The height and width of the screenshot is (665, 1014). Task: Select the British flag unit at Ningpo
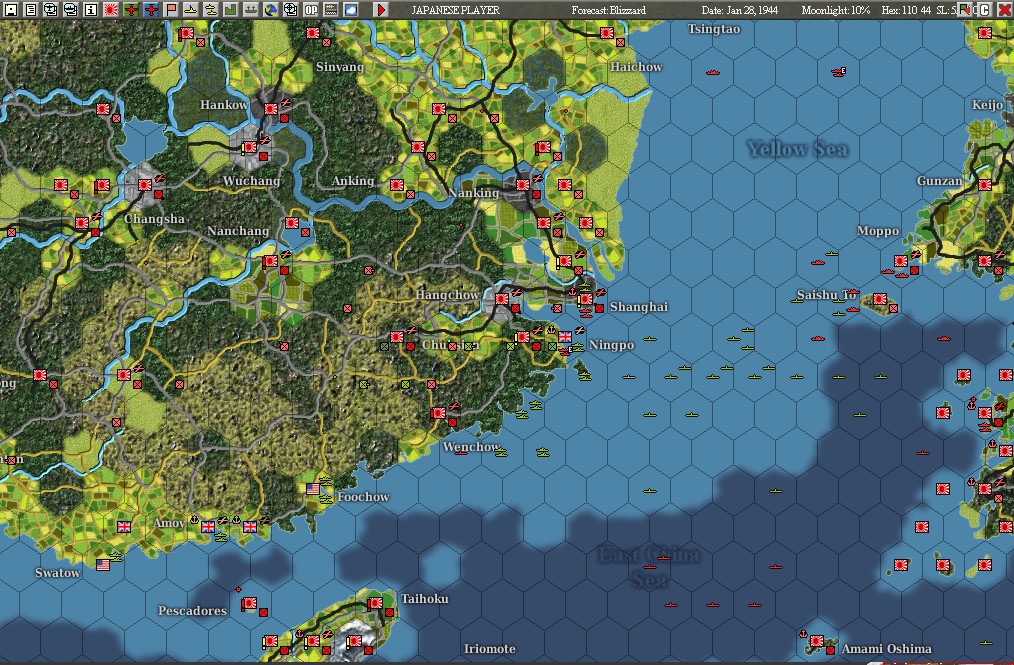(565, 336)
